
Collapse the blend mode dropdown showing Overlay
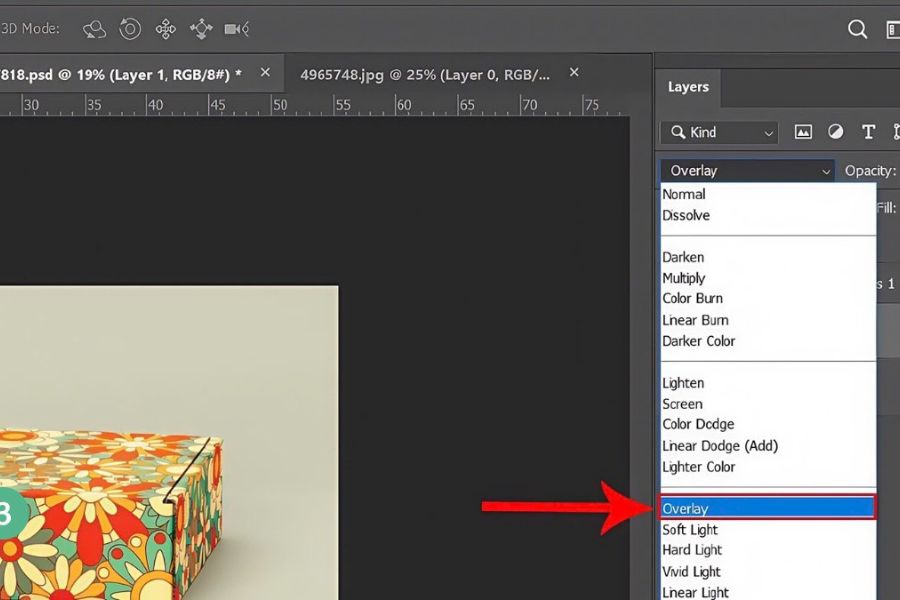coord(747,171)
